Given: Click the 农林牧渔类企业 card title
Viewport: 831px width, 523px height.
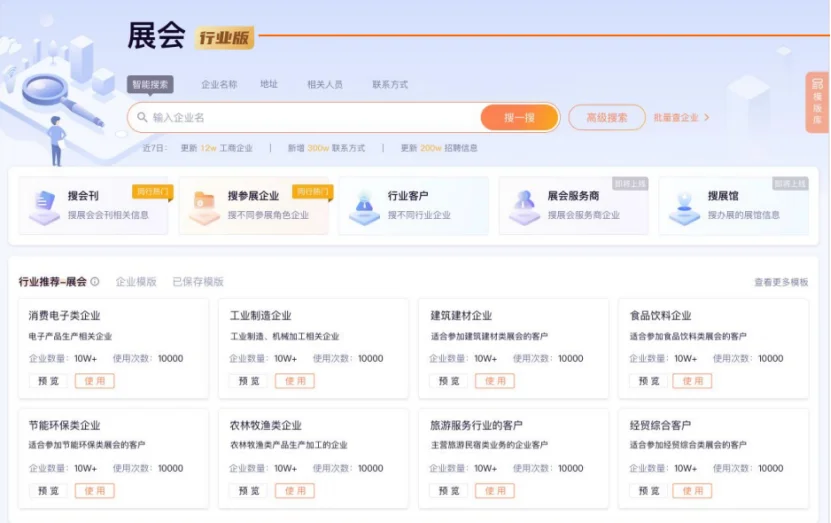Looking at the screenshot, I should 266,425.
